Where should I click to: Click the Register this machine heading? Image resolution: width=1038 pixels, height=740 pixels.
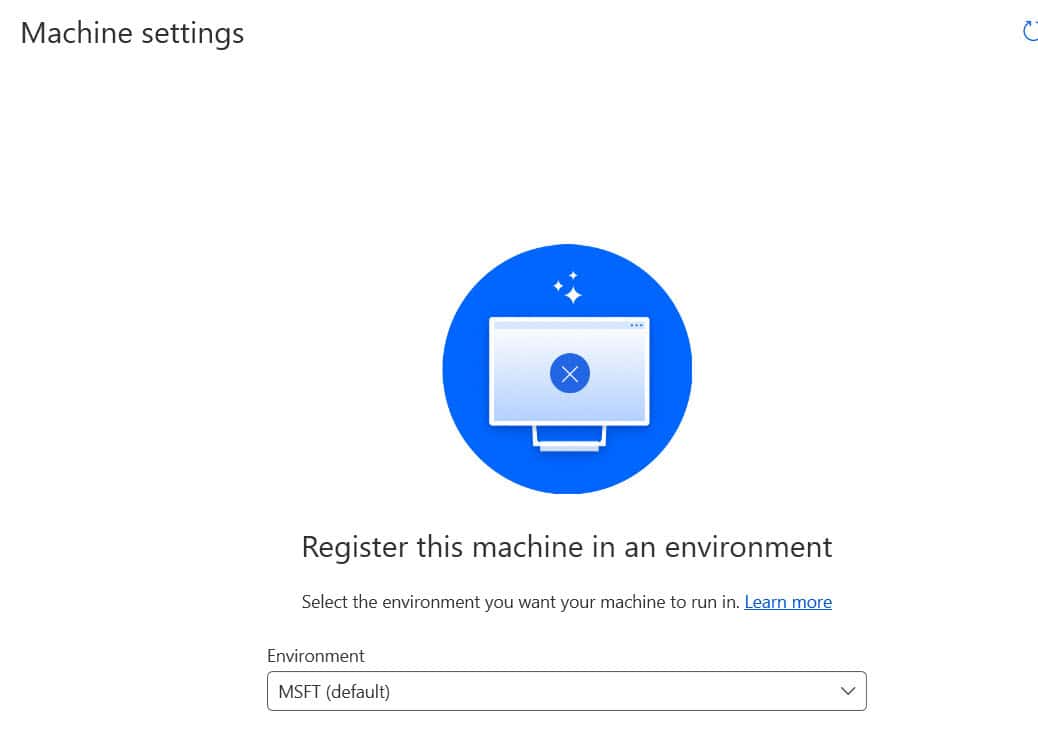click(566, 547)
